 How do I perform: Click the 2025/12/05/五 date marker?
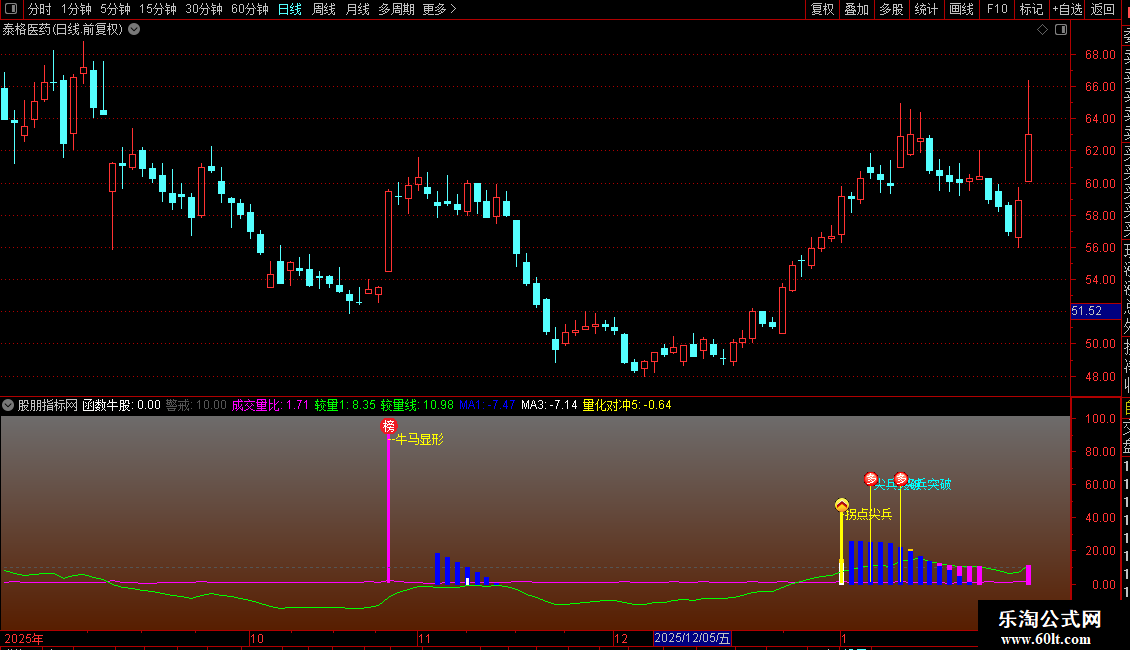tap(692, 638)
